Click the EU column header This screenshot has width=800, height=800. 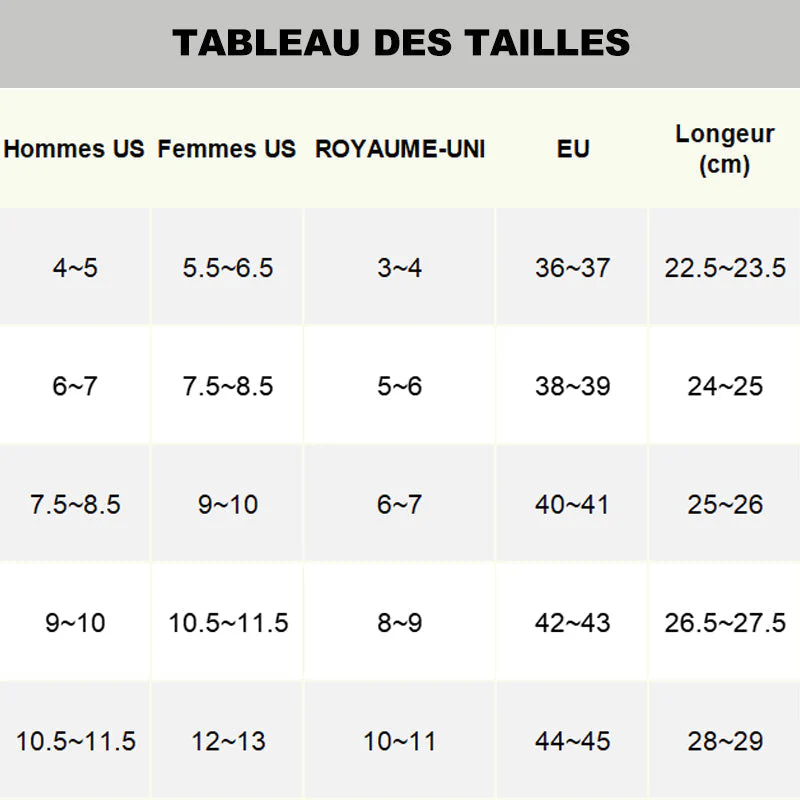(573, 150)
